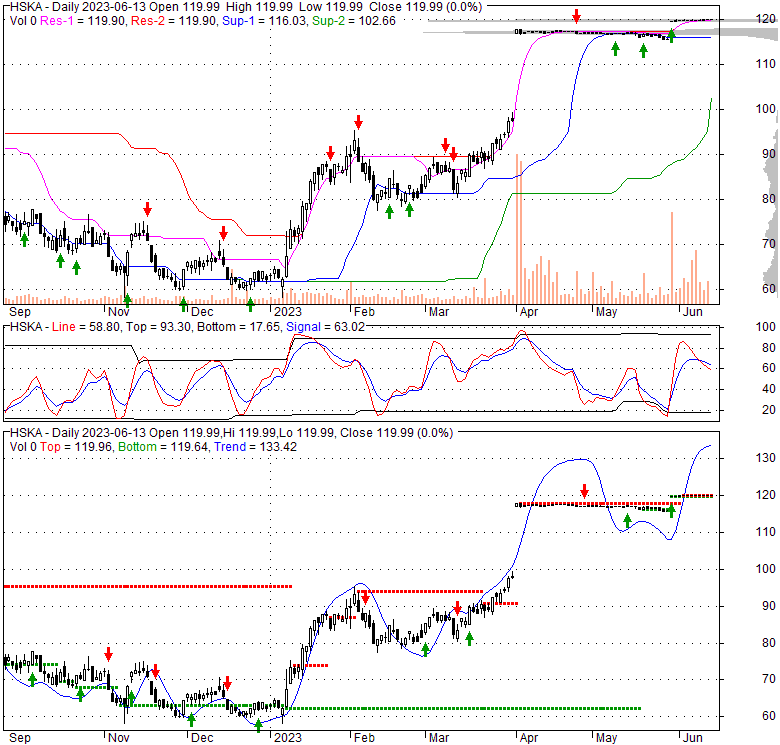Click the Top = 119.96 trend chart label
Viewport: 780px width, 745px height.
(x=76, y=447)
